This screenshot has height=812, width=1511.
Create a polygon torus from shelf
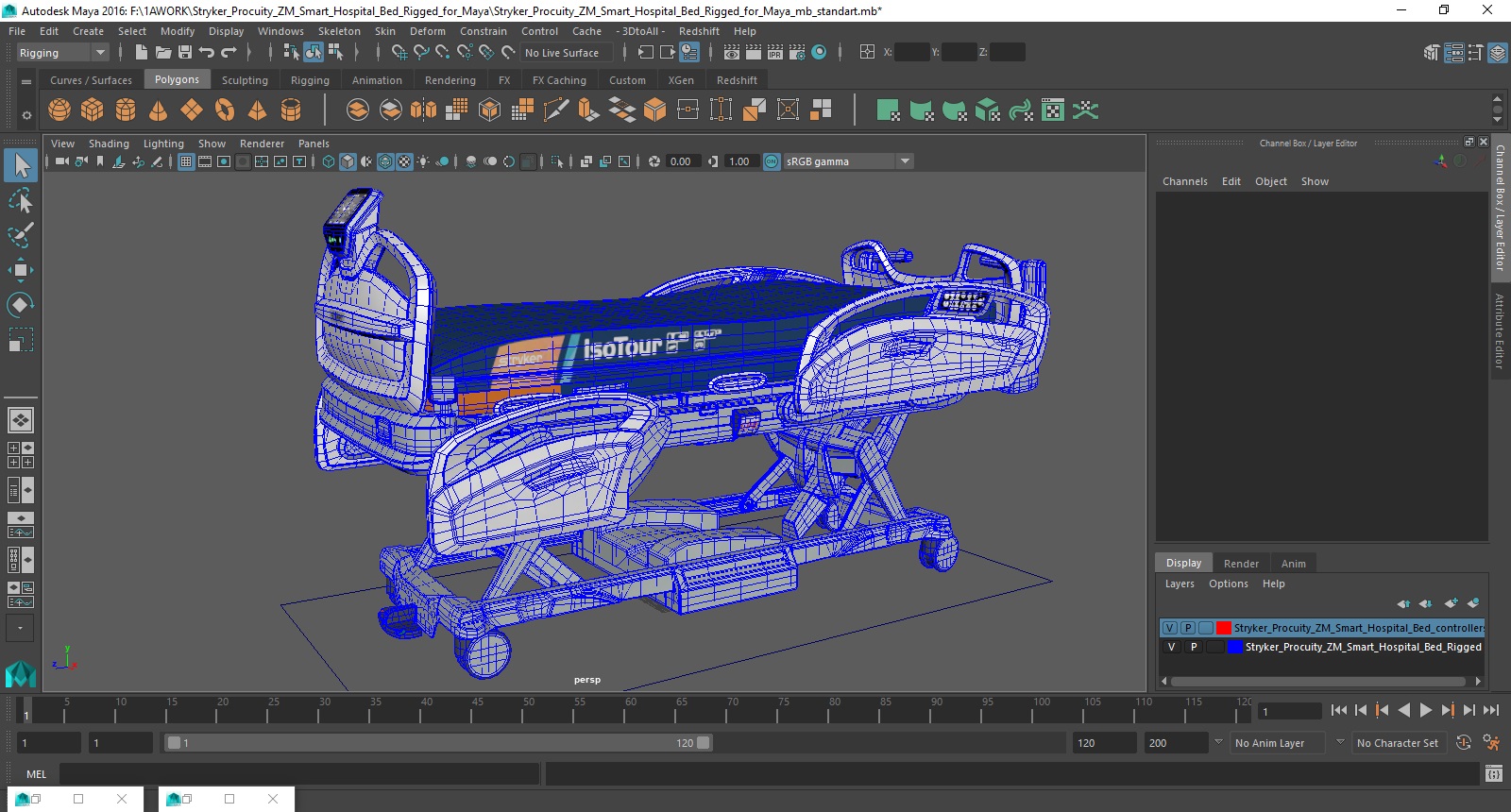coord(225,110)
